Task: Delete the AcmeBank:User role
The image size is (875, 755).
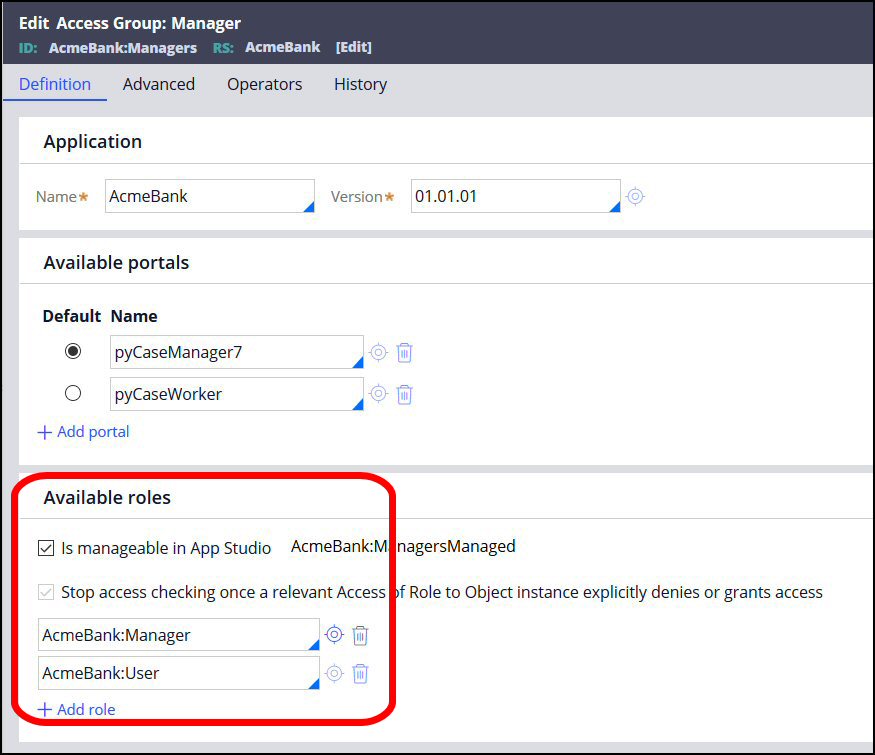Action: point(360,673)
